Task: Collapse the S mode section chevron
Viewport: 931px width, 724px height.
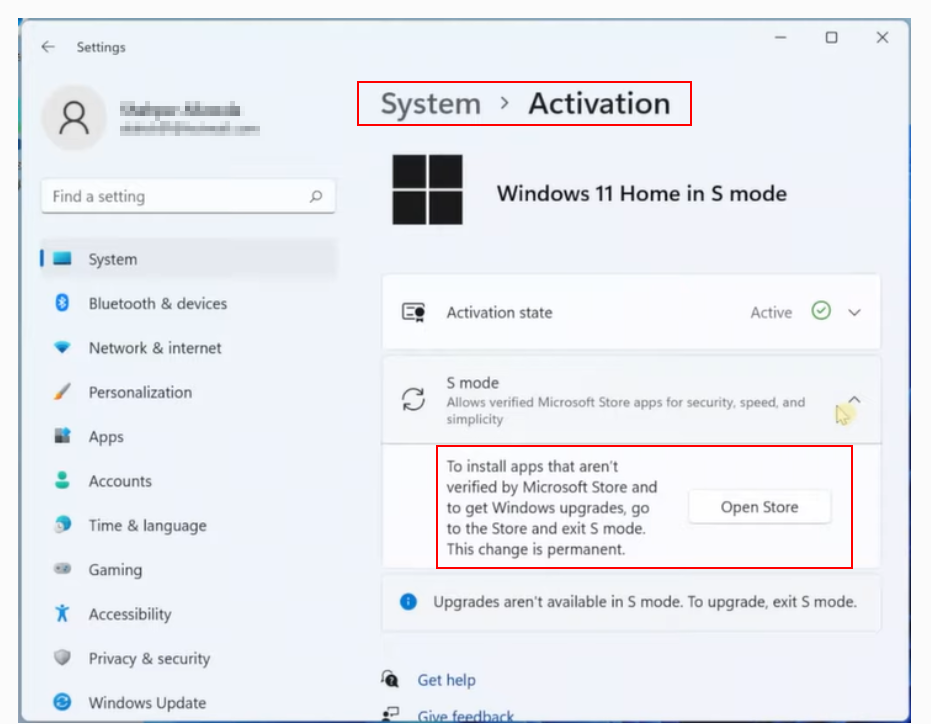Action: click(854, 399)
